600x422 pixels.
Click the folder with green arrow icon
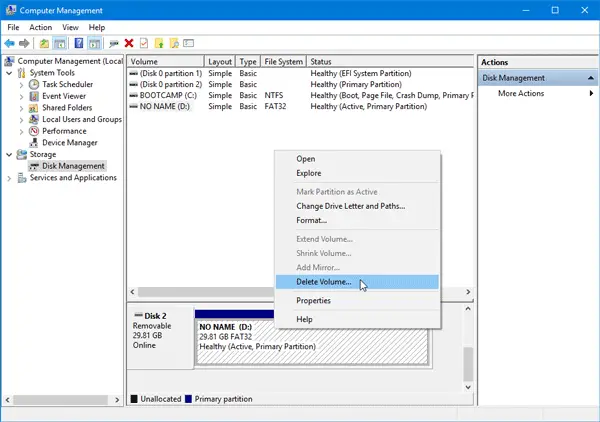(159, 43)
